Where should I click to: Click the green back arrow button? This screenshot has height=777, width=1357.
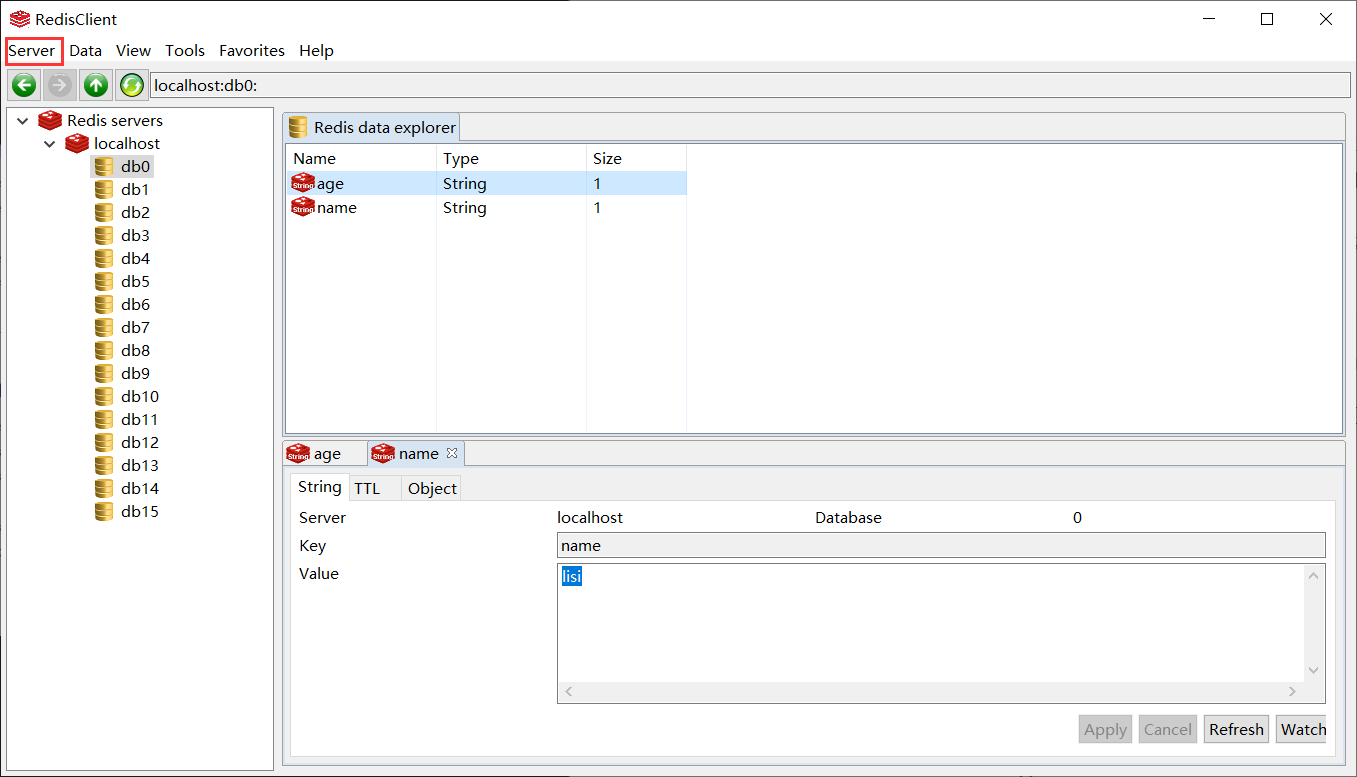coord(25,85)
